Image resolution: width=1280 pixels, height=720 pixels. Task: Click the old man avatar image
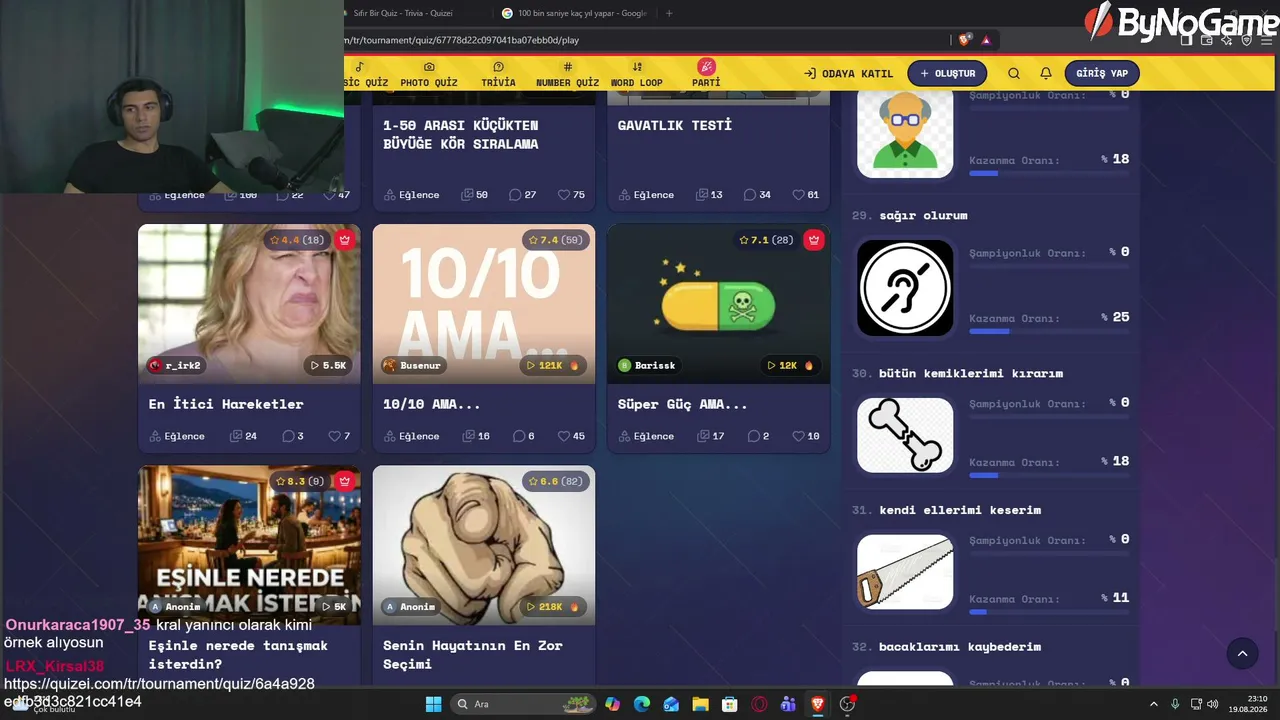coord(905,134)
